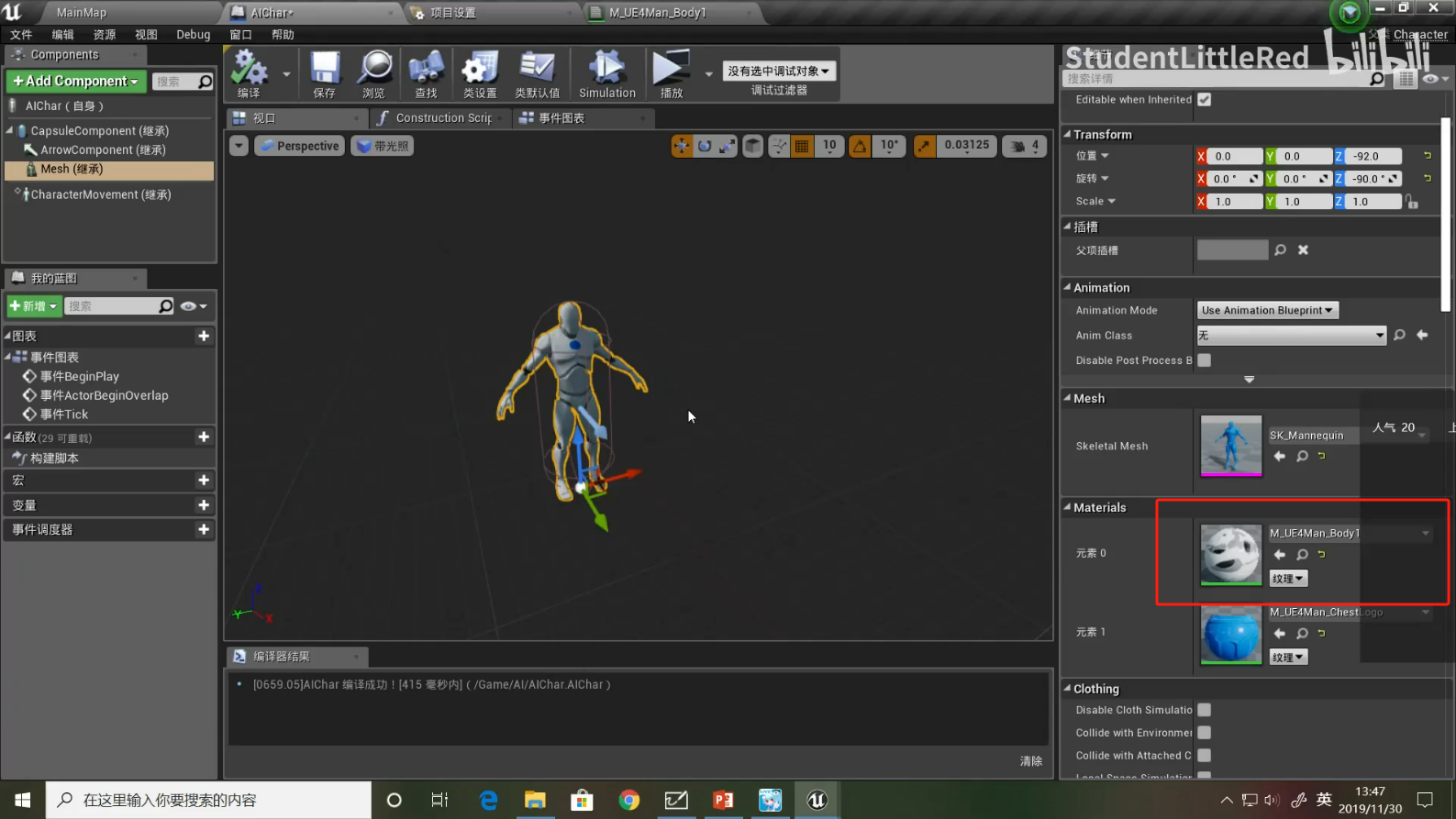Switch to the MainMap tab
1456x819 pixels.
coord(81,13)
